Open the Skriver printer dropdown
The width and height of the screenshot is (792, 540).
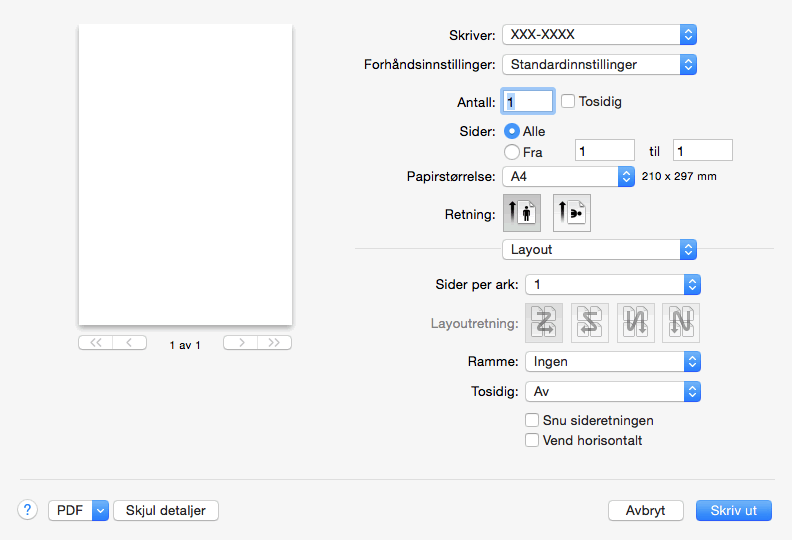(600, 34)
